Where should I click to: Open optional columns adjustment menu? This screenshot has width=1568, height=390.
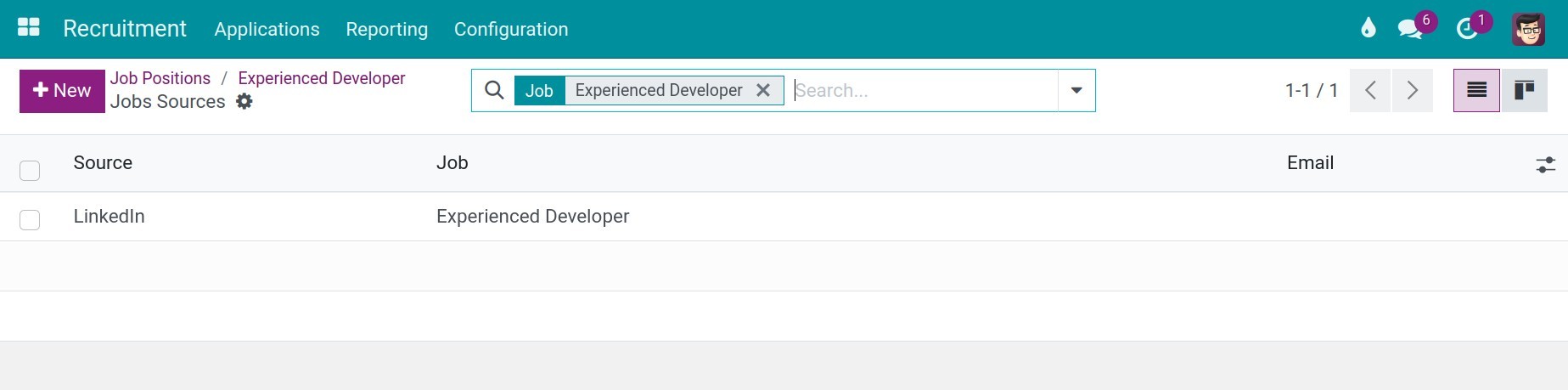pyautogui.click(x=1545, y=165)
